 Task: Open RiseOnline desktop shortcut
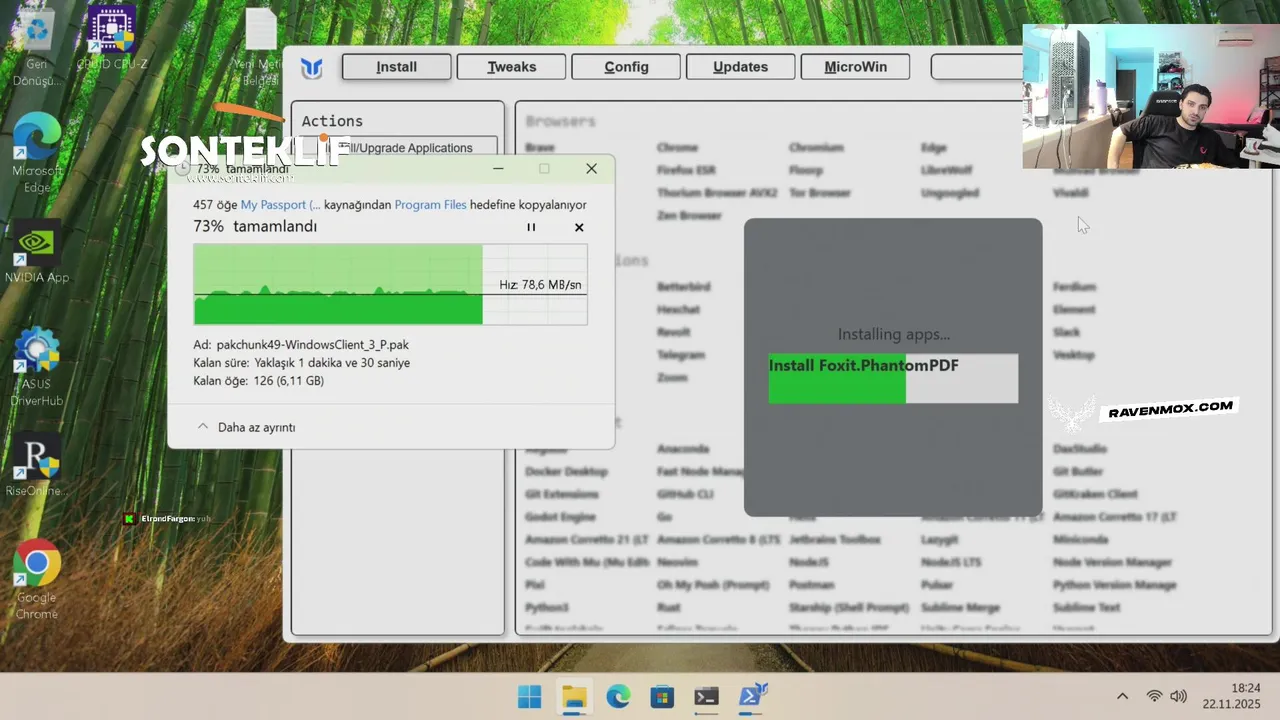pyautogui.click(x=37, y=465)
